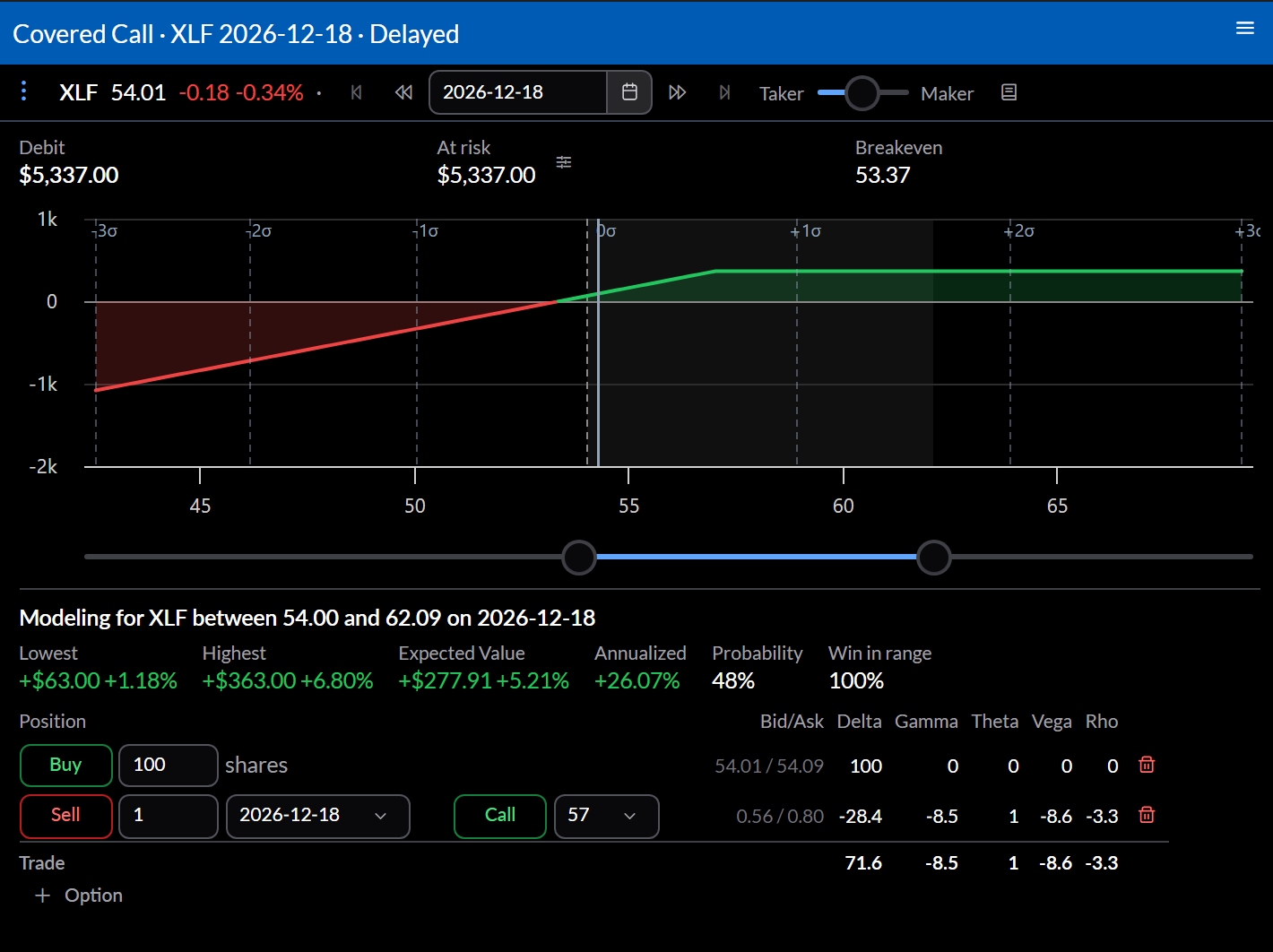This screenshot has width=1273, height=952.
Task: Open At risk settings sliders icon
Action: [564, 162]
